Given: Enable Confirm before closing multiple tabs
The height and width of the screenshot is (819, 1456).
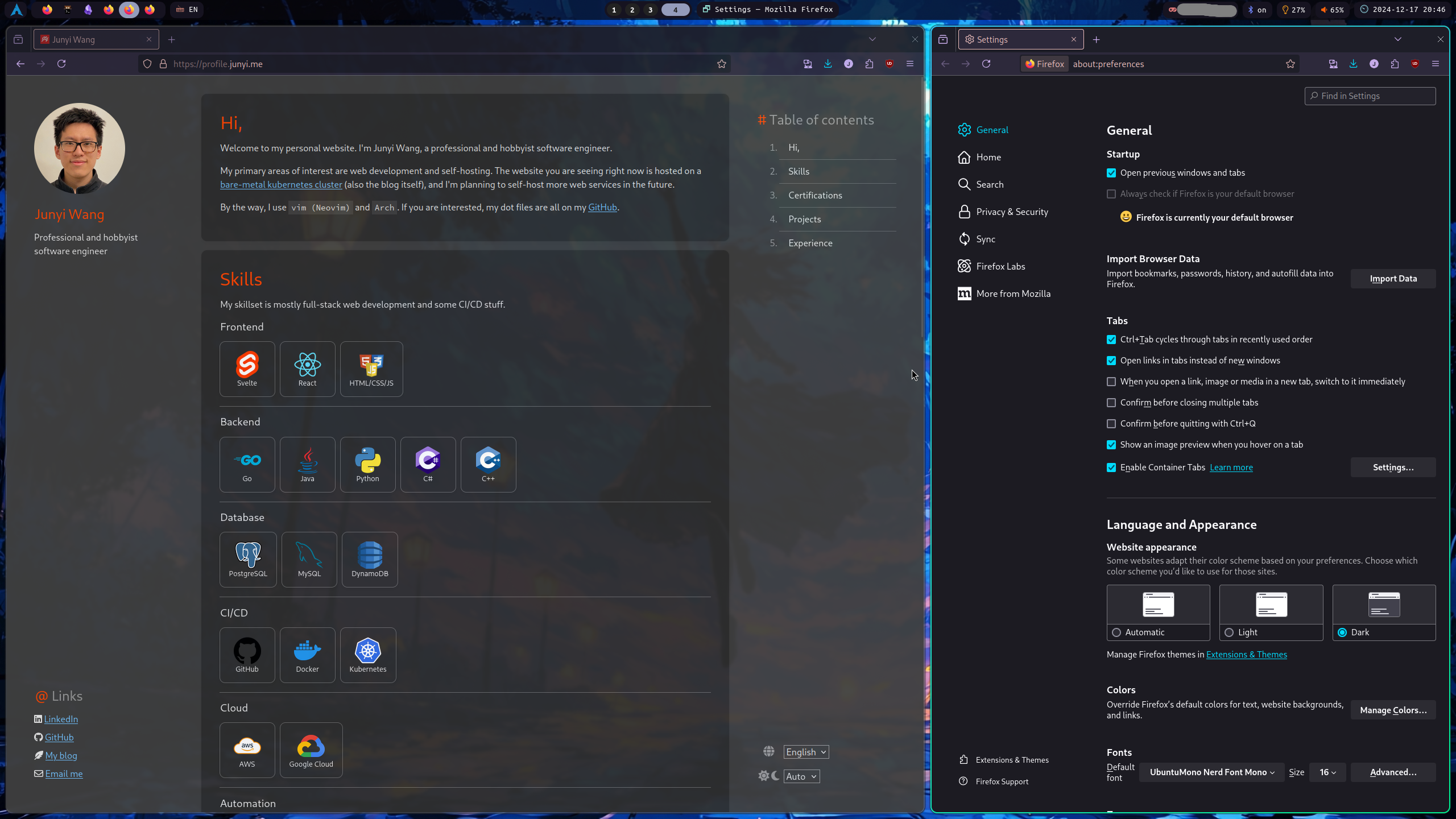Looking at the screenshot, I should (1111, 403).
